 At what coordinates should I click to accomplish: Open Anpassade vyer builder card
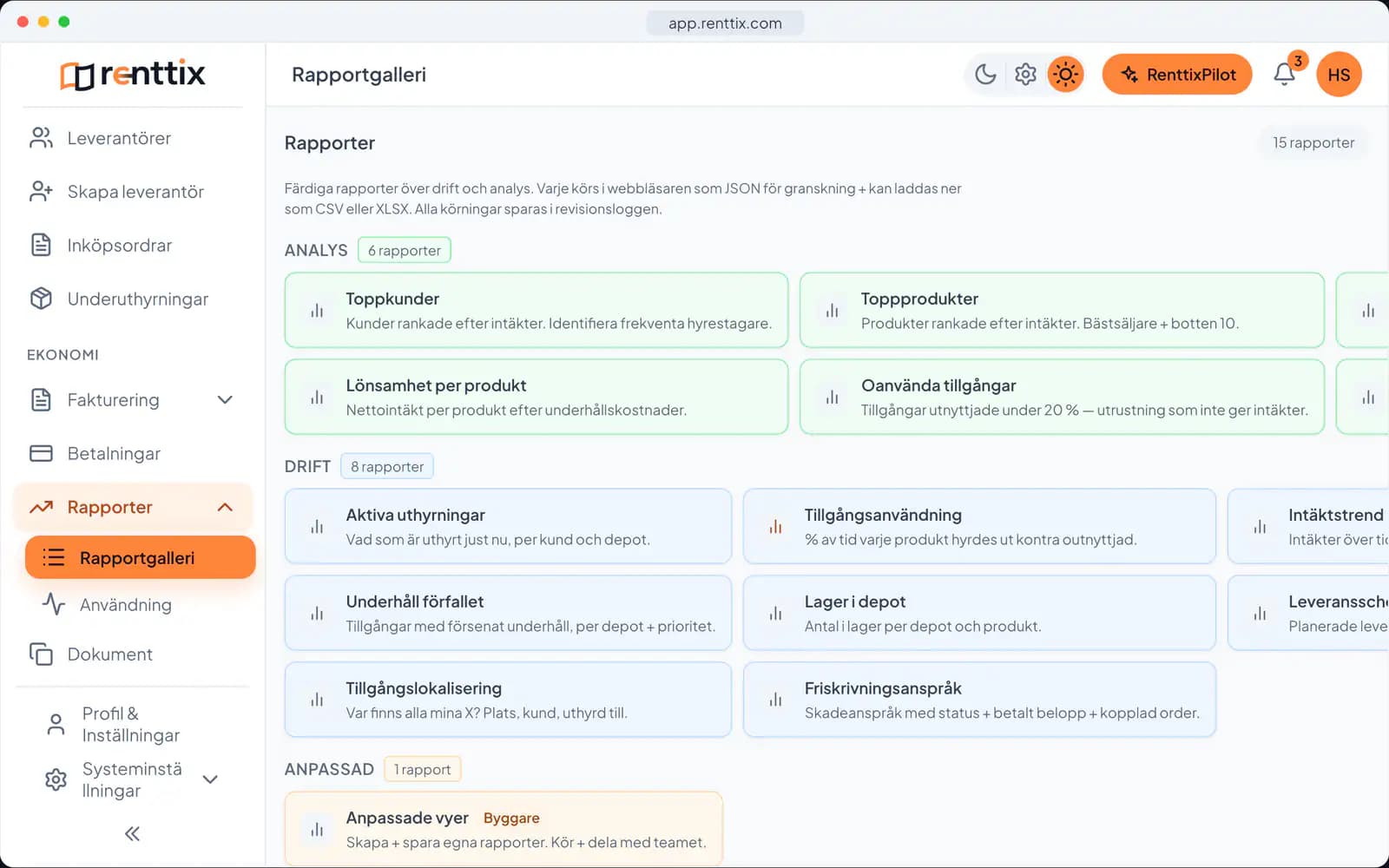(504, 829)
